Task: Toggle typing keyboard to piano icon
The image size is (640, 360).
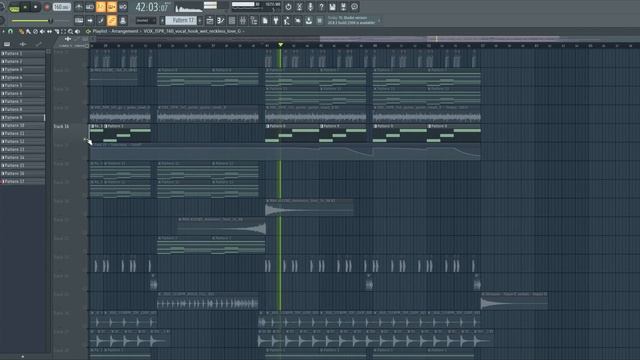Action: click(79, 20)
